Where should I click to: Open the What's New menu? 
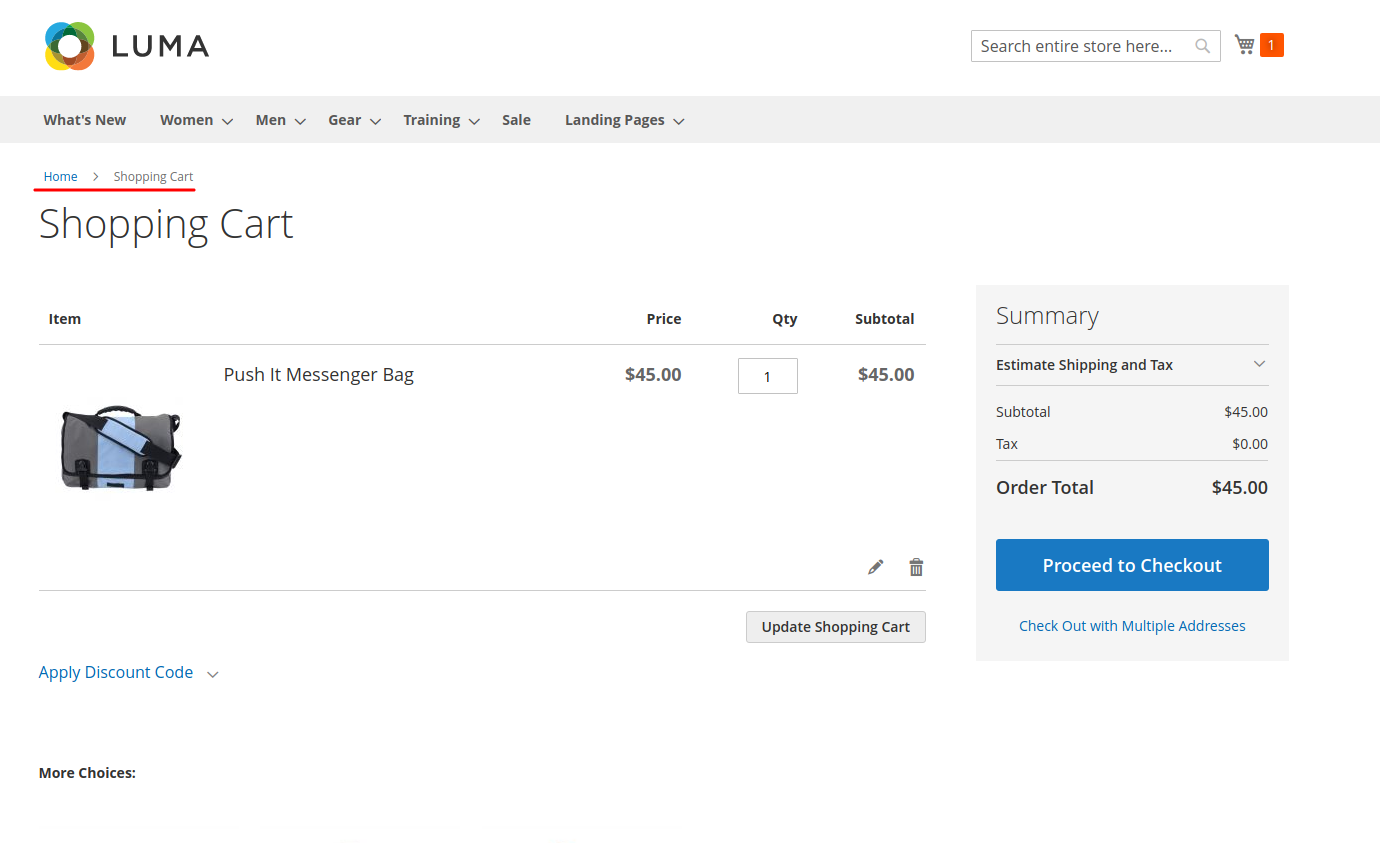(84, 119)
